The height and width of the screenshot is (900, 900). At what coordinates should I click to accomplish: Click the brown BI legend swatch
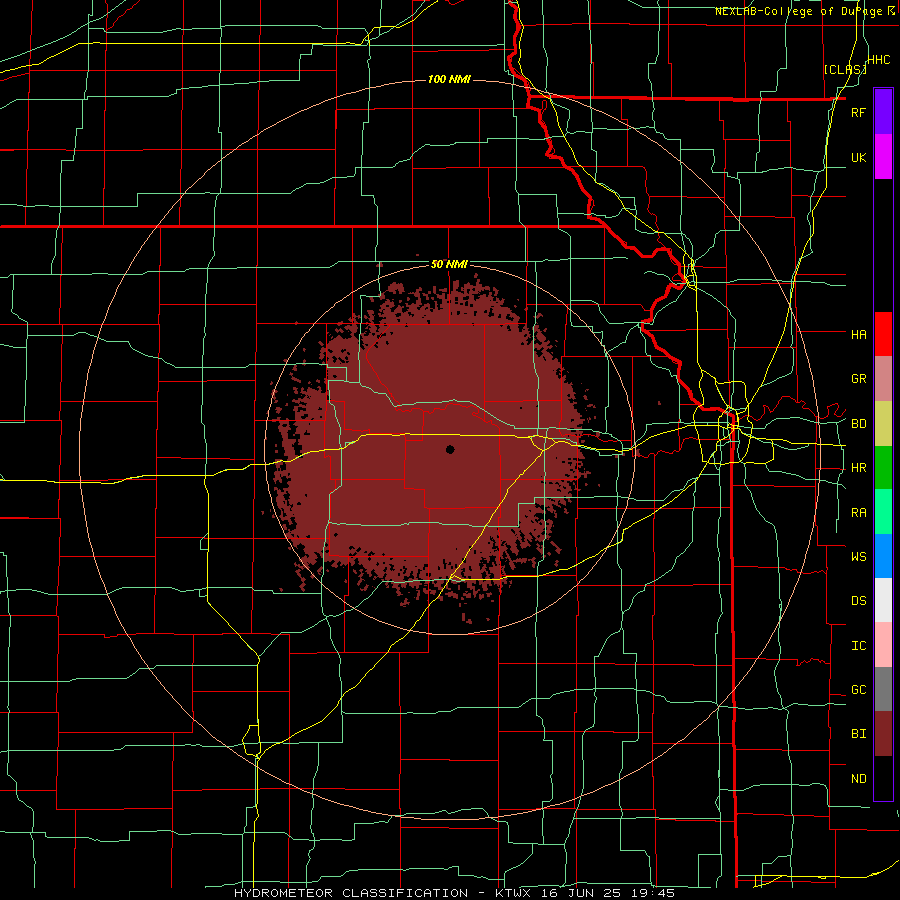883,734
